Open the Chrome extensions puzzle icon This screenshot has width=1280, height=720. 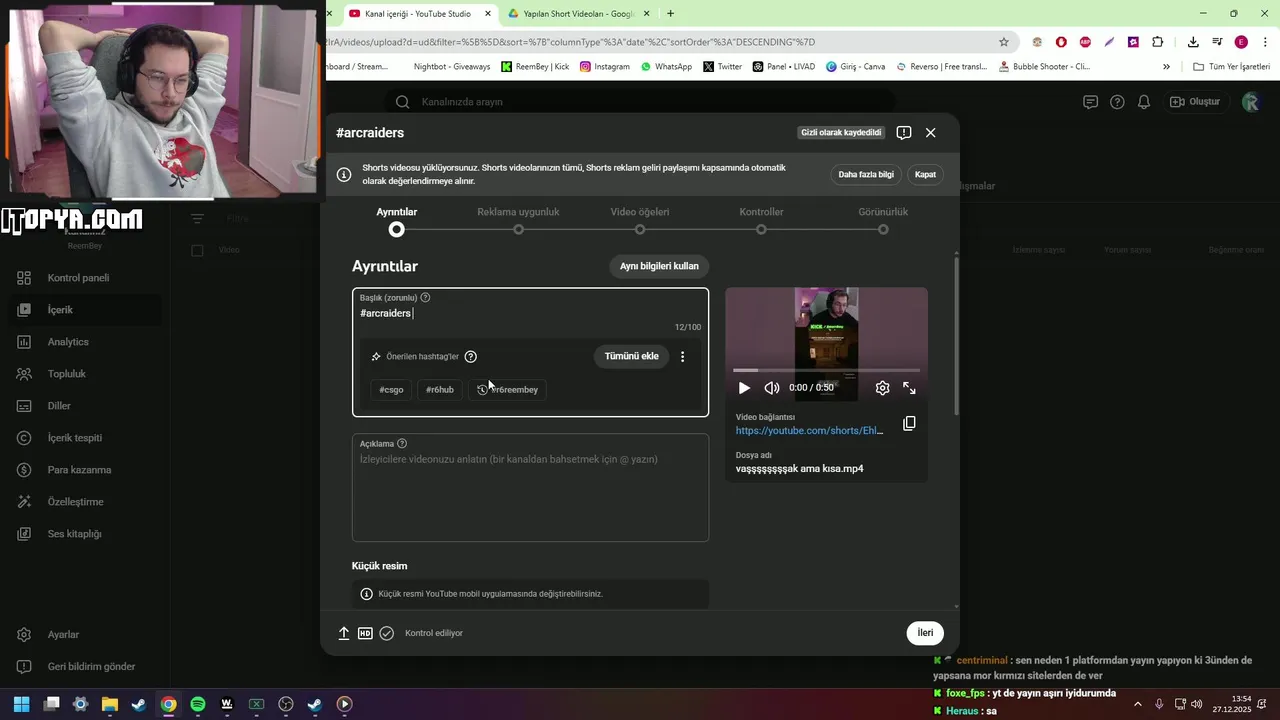click(1157, 42)
